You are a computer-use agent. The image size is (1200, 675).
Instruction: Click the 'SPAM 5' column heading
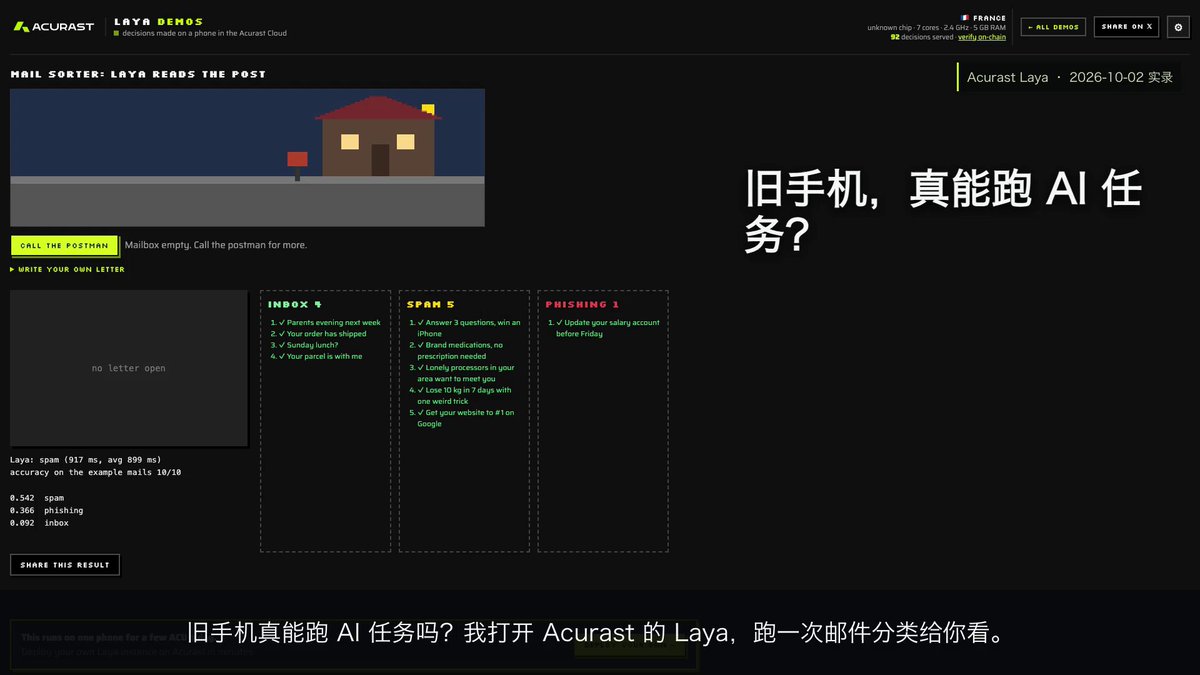pyautogui.click(x=431, y=304)
